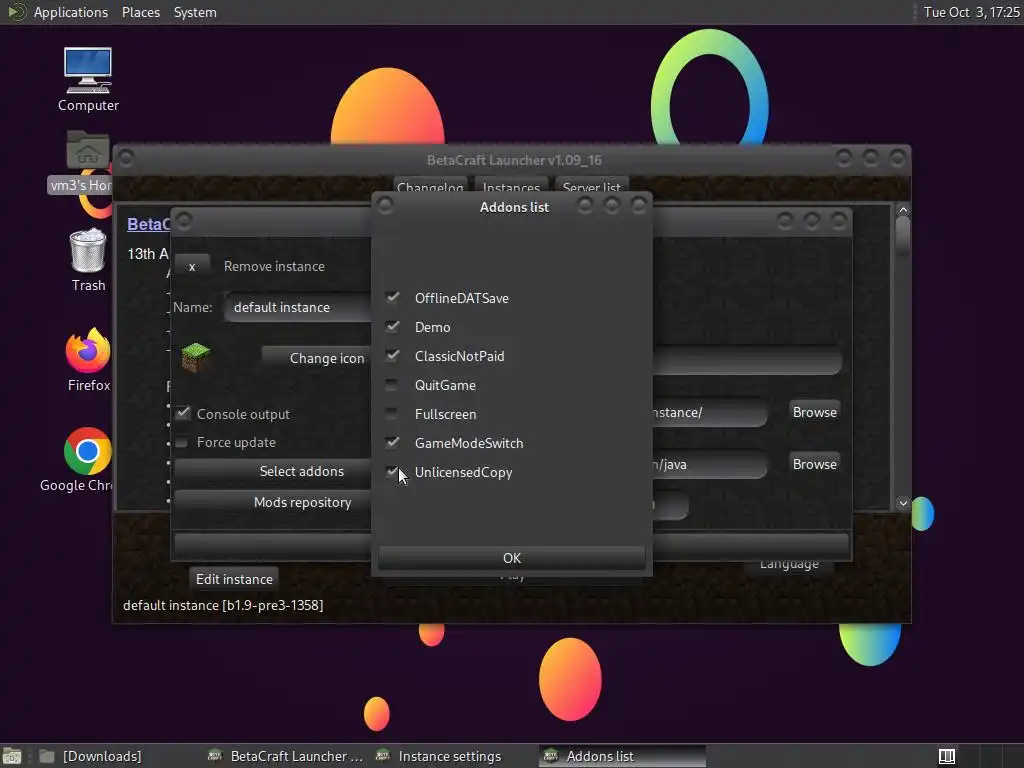
Task: Click the instance directory path field
Action: (710, 412)
